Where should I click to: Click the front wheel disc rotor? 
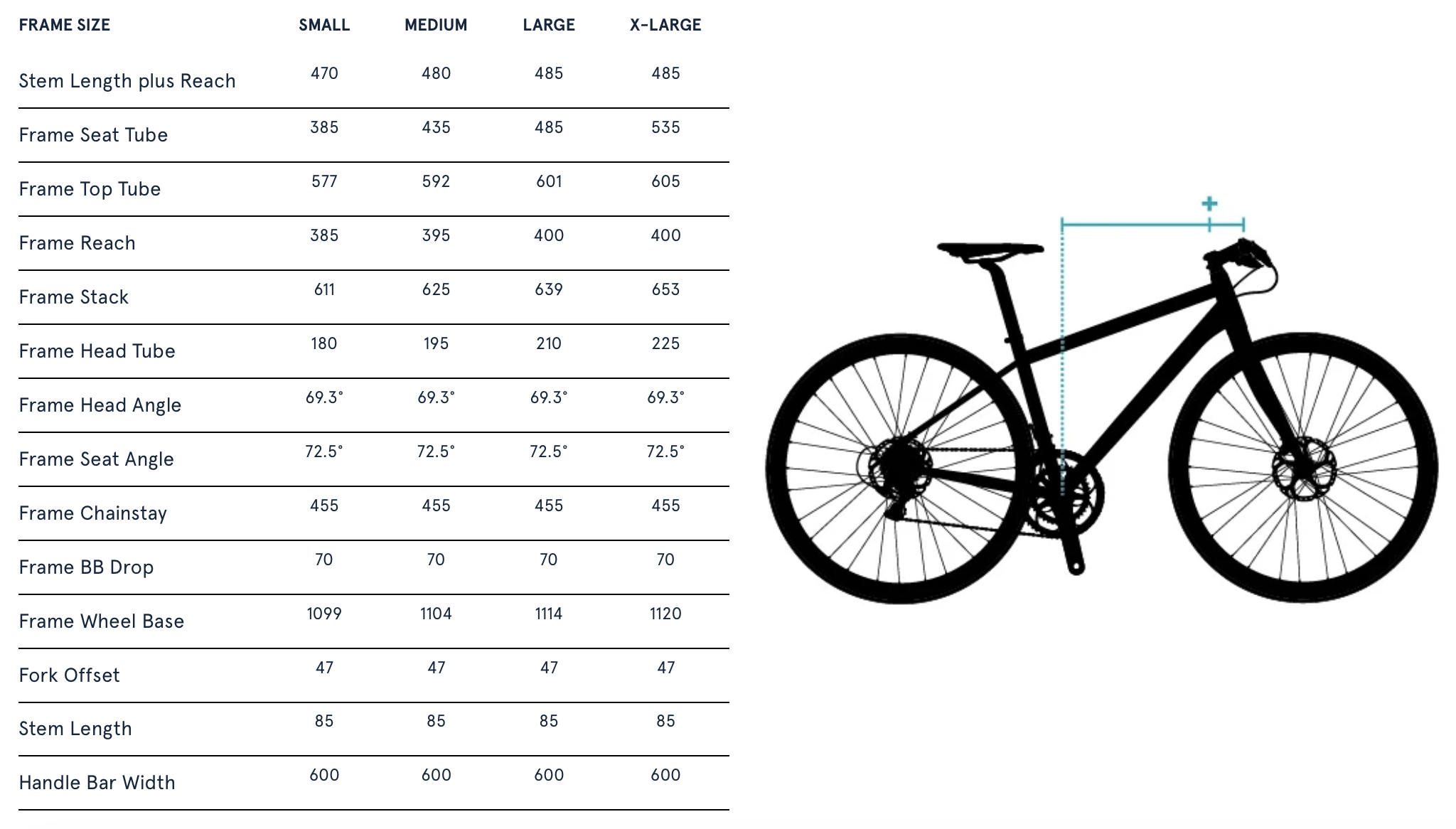click(1305, 470)
